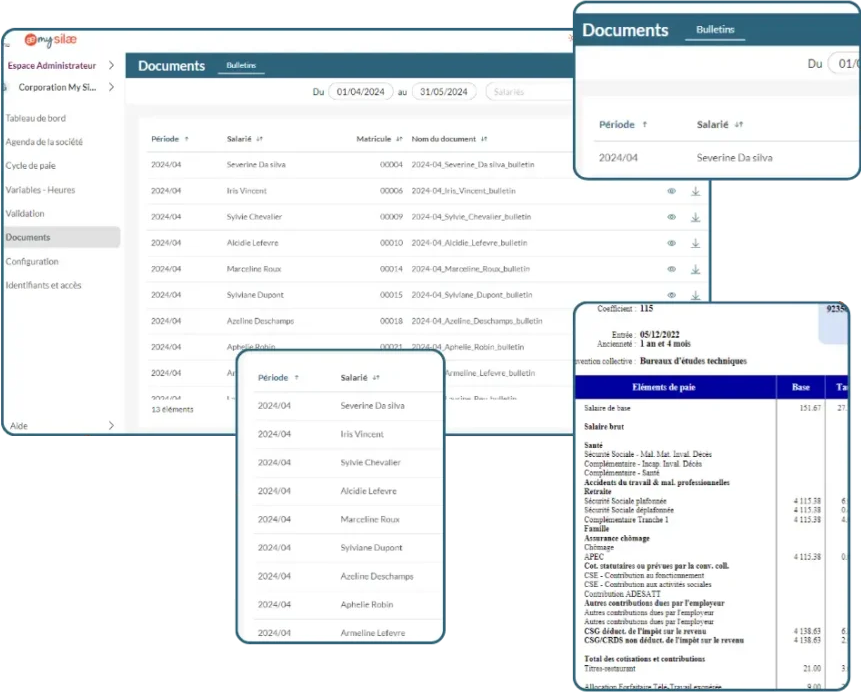Sort by Matricule column arrow icon

pos(399,139)
